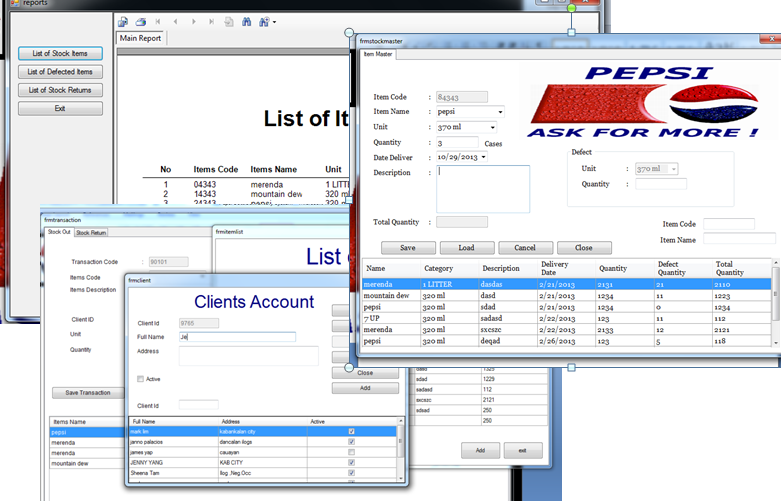This screenshot has width=781, height=501.
Task: Click the clients grid vertical scrollbar
Action: [x=400, y=450]
